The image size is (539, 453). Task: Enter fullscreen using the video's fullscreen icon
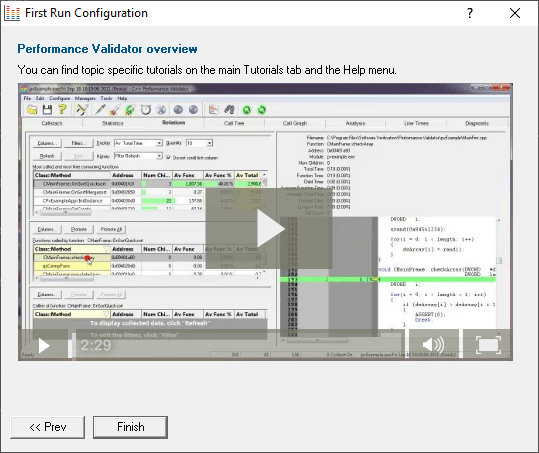(488, 345)
